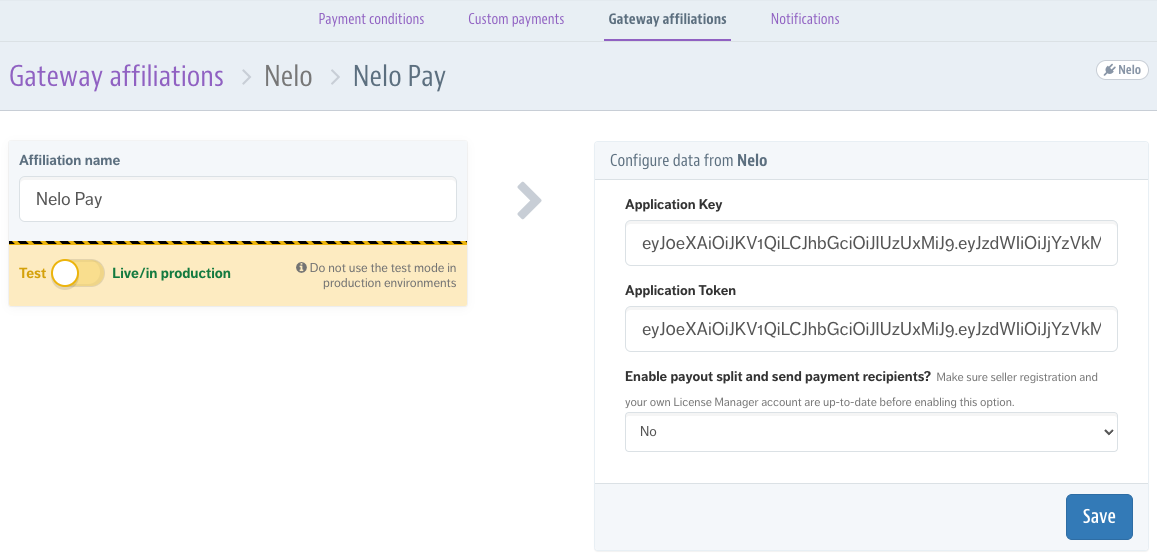Click the gray chevron arrow between panels
Screen dimensions: 1157x560
click(x=530, y=201)
